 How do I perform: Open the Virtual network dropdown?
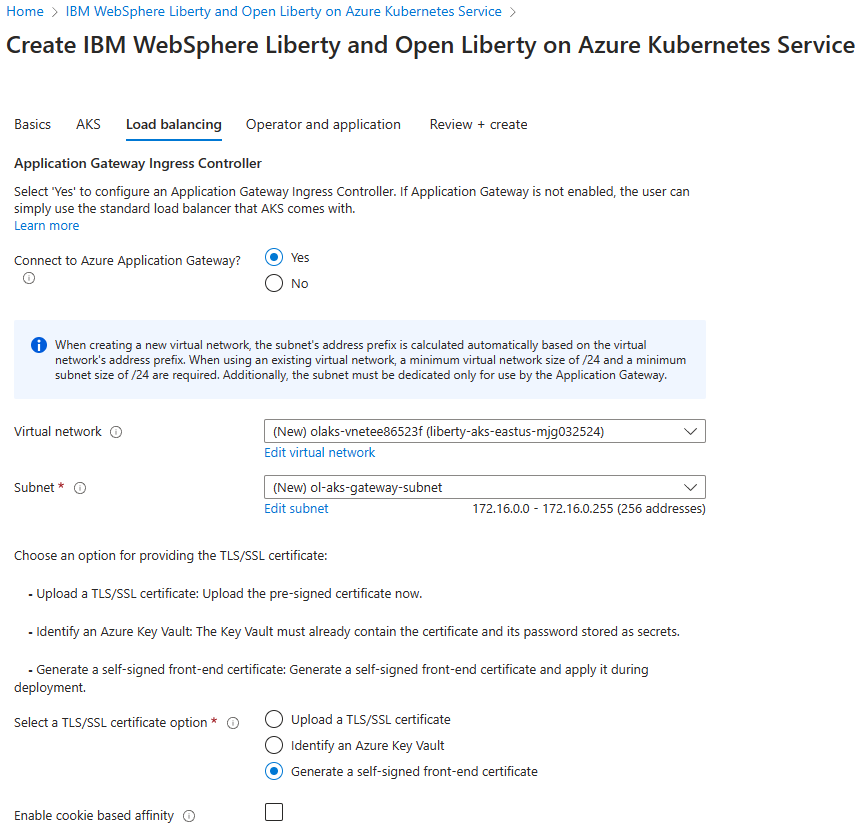[484, 431]
